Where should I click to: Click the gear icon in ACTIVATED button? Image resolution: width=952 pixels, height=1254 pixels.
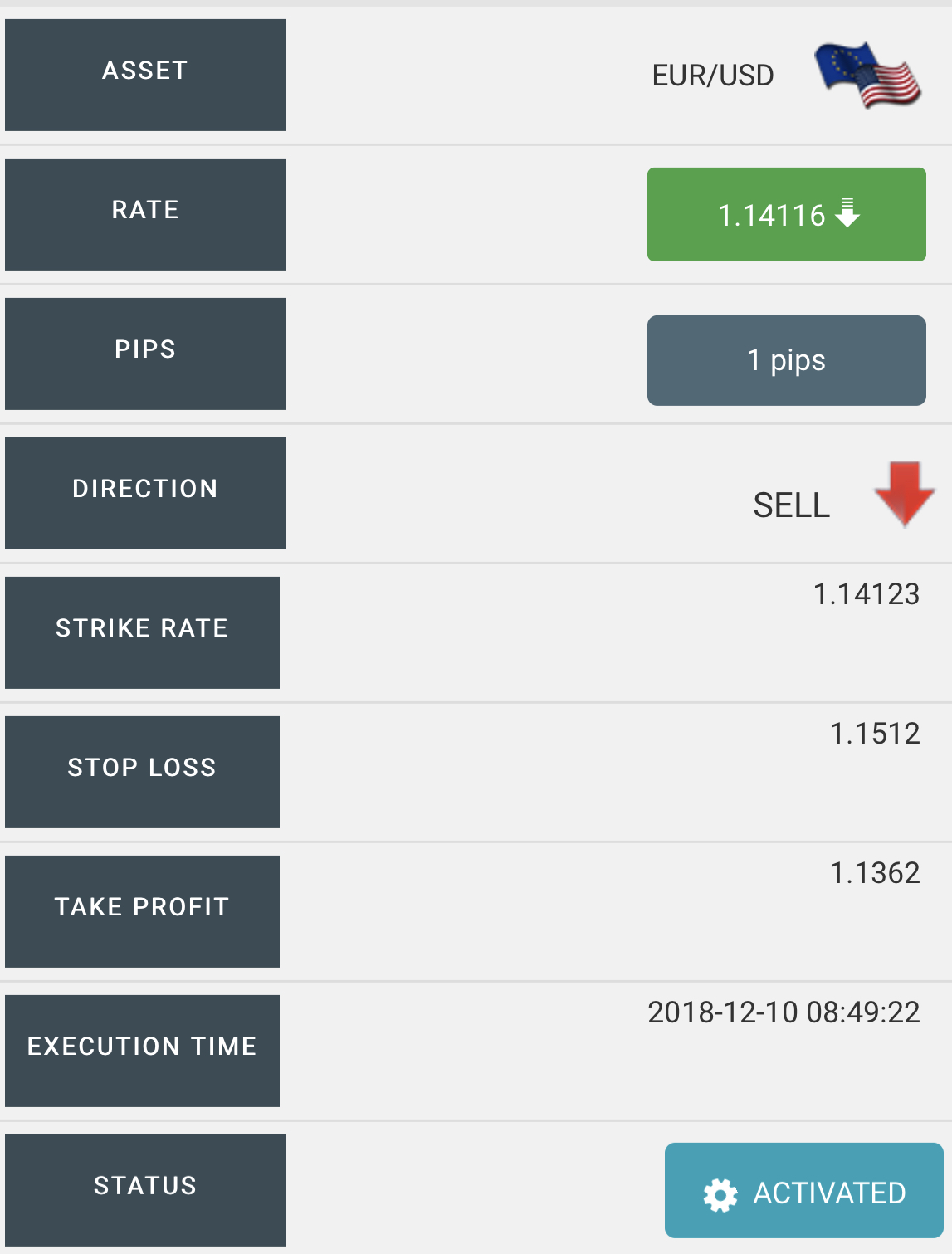click(x=720, y=1195)
